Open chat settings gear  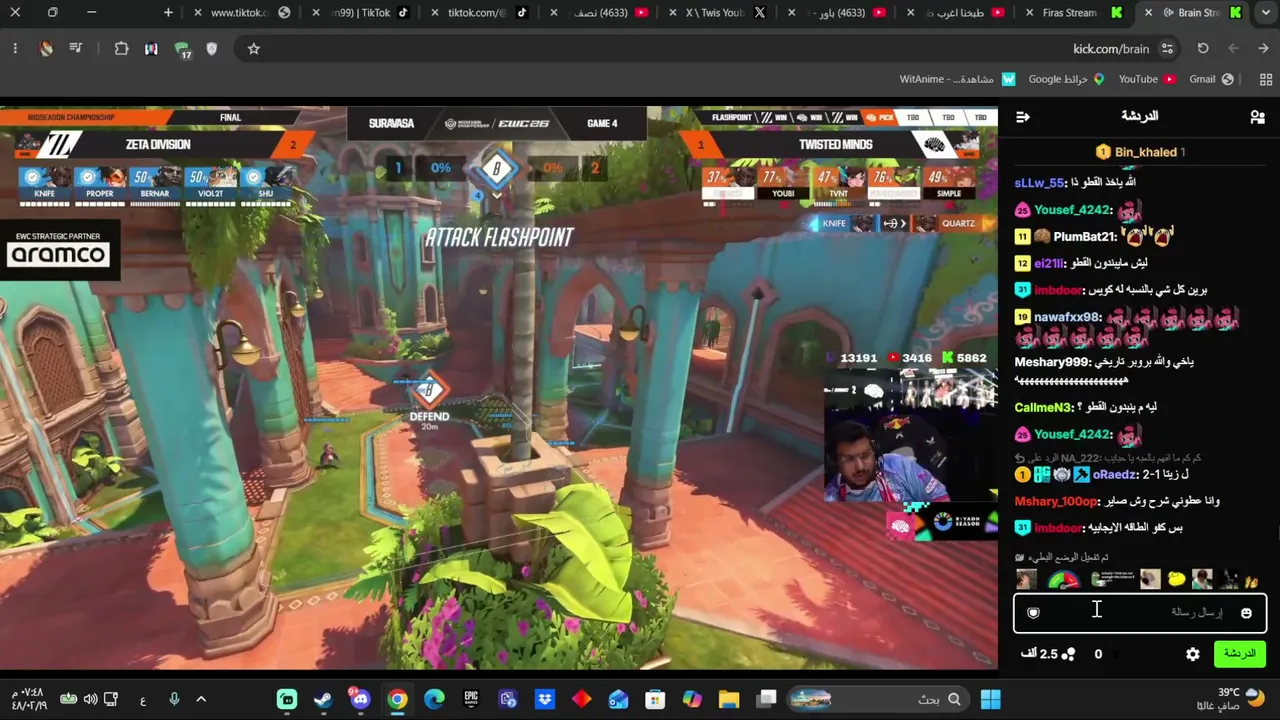[1193, 654]
